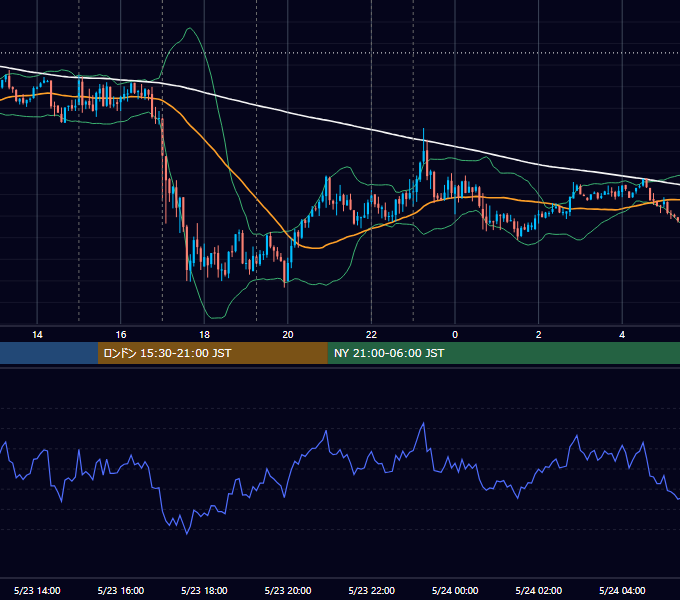
Task: Select the blue session bar before ロンドン
Action: [49, 353]
